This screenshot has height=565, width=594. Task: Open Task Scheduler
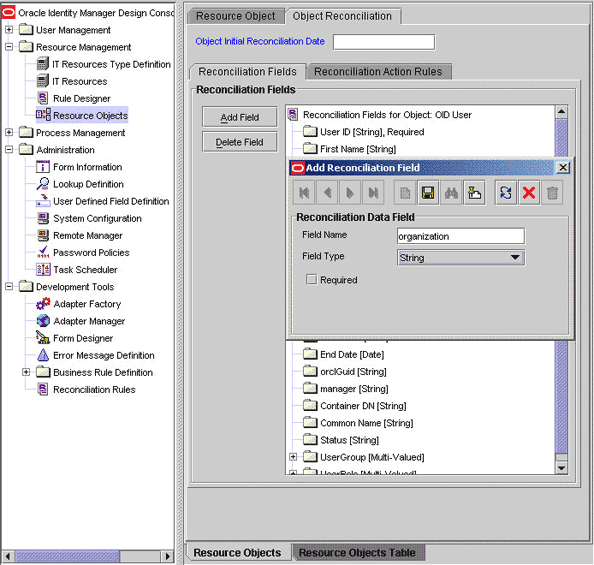click(85, 270)
